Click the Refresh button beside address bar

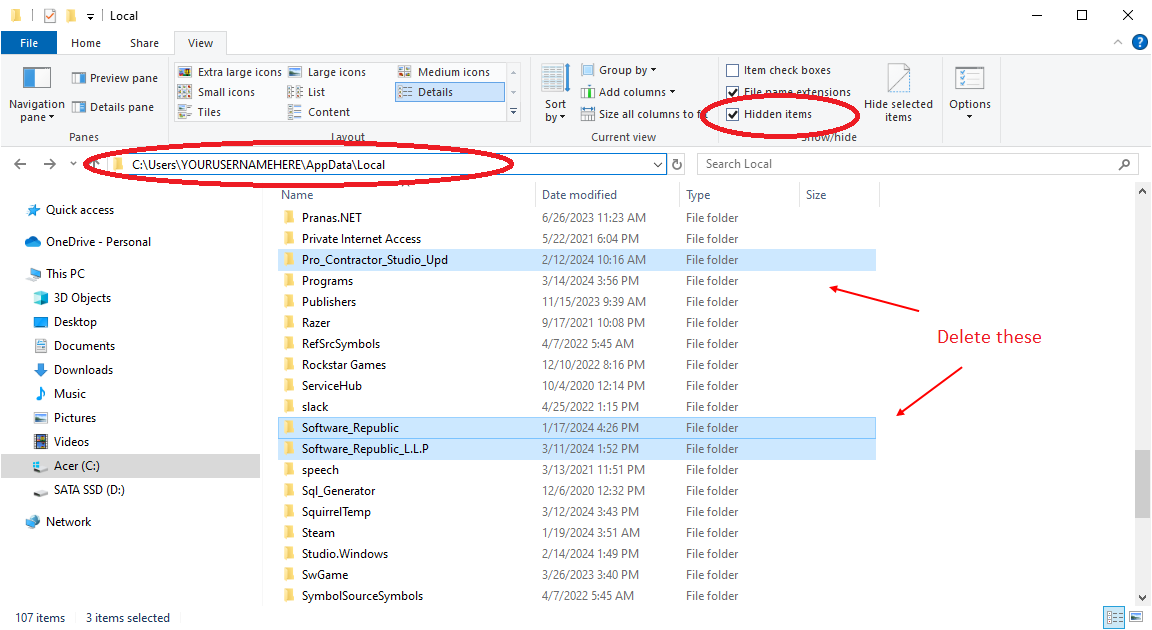tap(677, 164)
